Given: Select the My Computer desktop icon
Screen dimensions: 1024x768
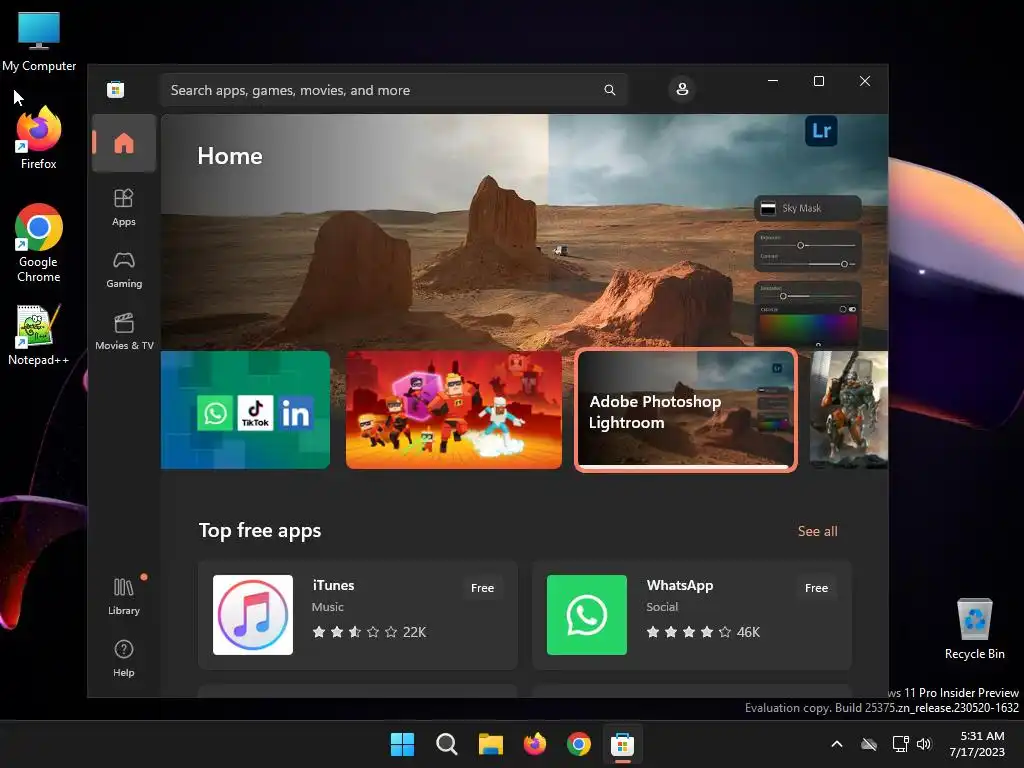Looking at the screenshot, I should pyautogui.click(x=39, y=42).
